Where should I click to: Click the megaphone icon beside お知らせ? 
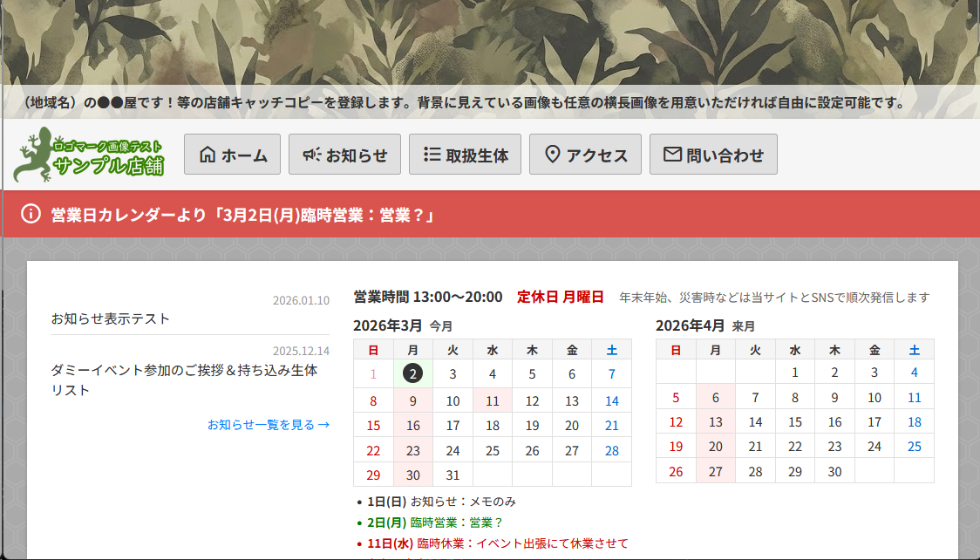coord(311,154)
